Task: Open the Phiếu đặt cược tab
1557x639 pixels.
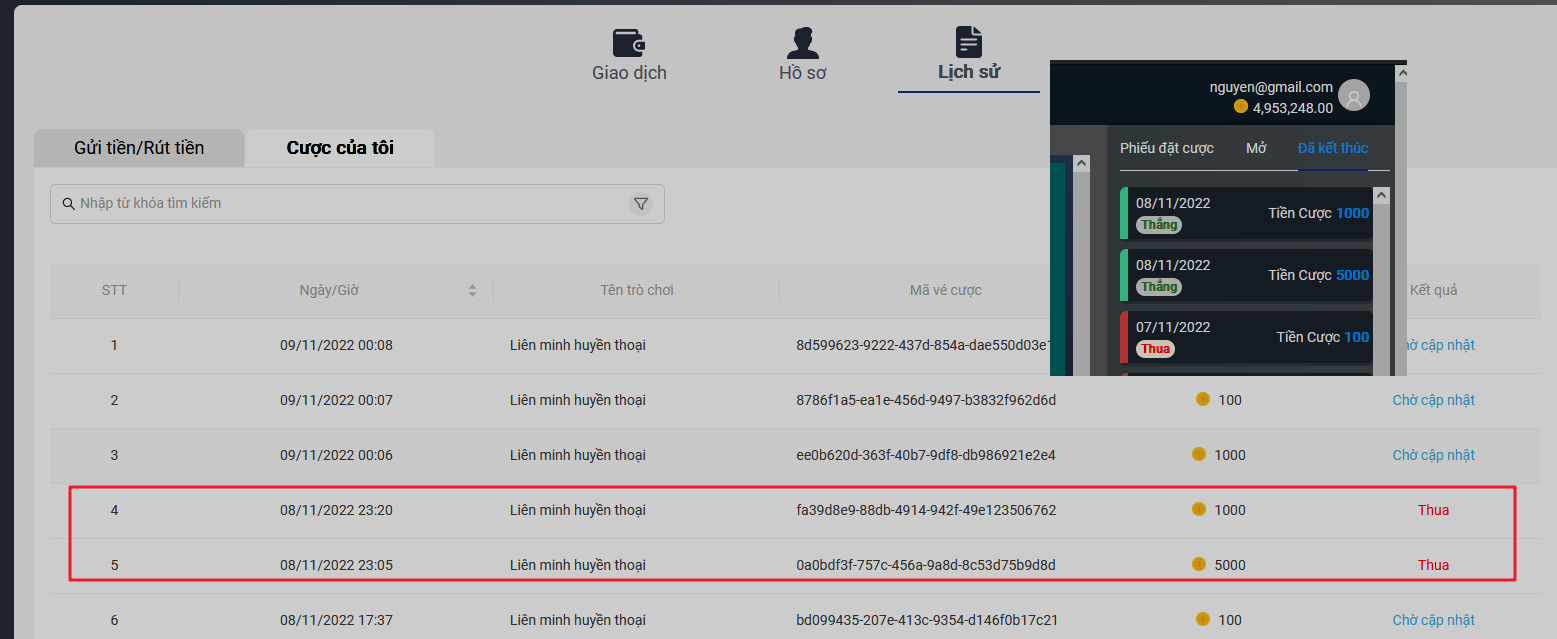Action: pyautogui.click(x=1167, y=148)
